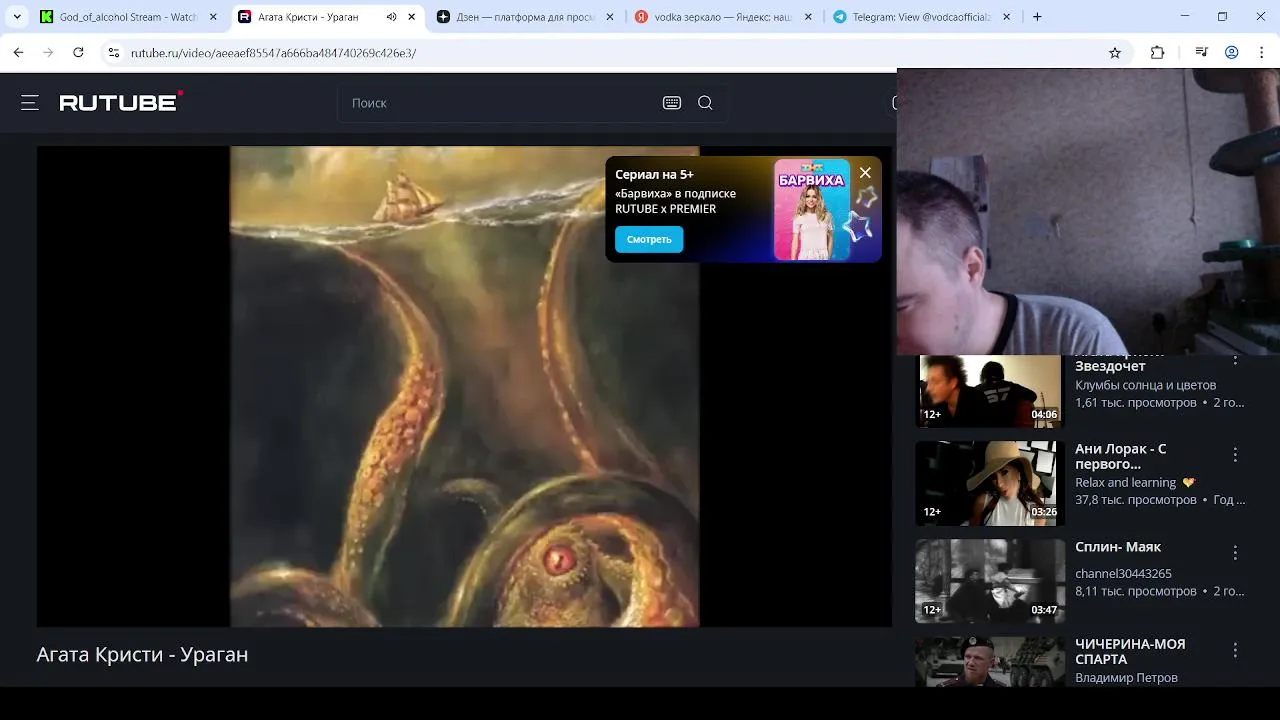1280x720 pixels.
Task: Close the God_of_alcohol Stream tab
Action: point(213,17)
